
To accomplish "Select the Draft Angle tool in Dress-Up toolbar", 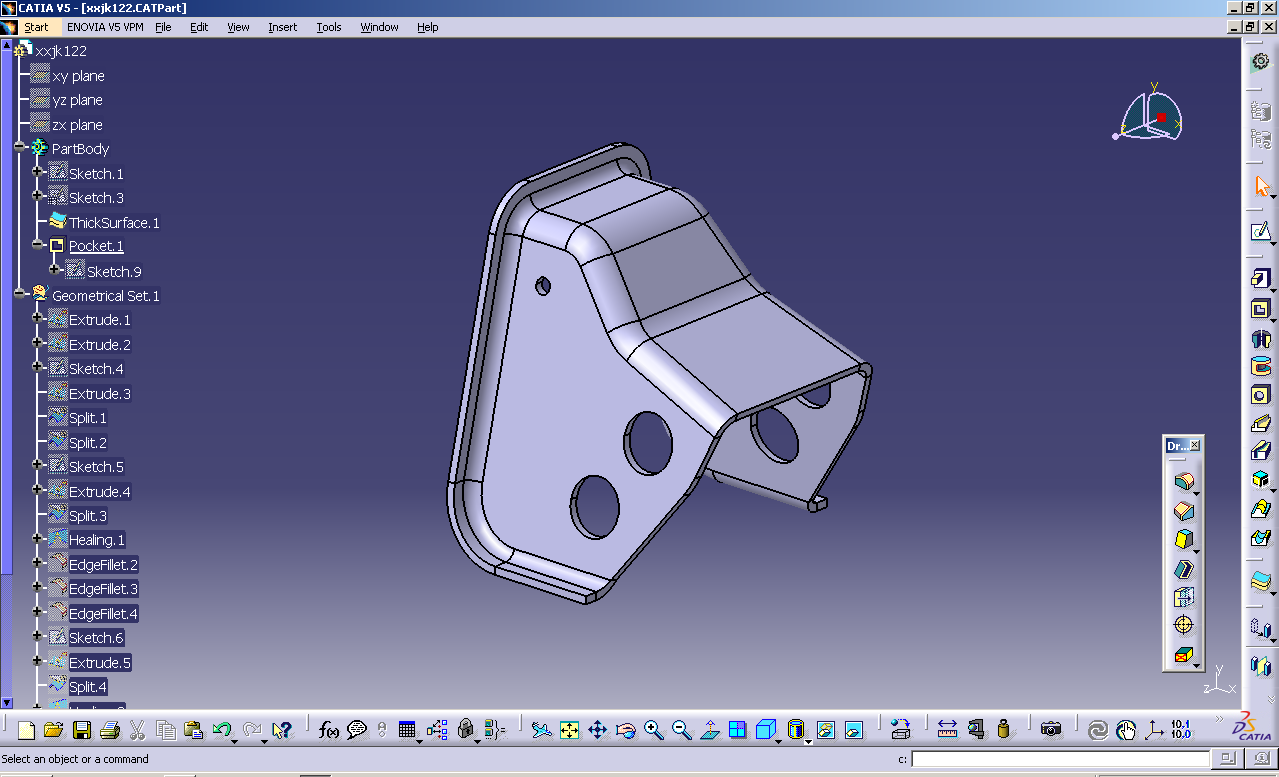I will tap(1183, 540).
